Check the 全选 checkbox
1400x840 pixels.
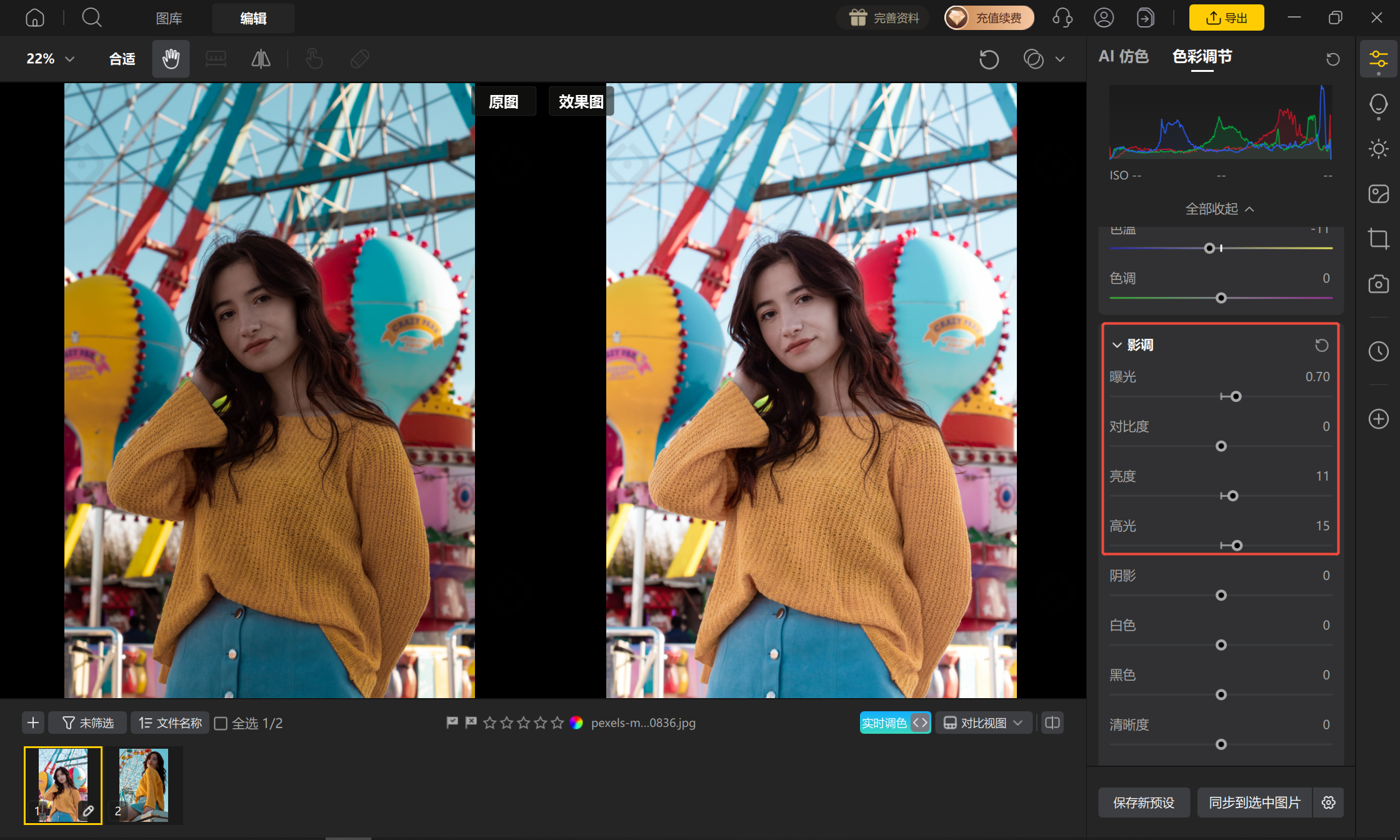221,723
